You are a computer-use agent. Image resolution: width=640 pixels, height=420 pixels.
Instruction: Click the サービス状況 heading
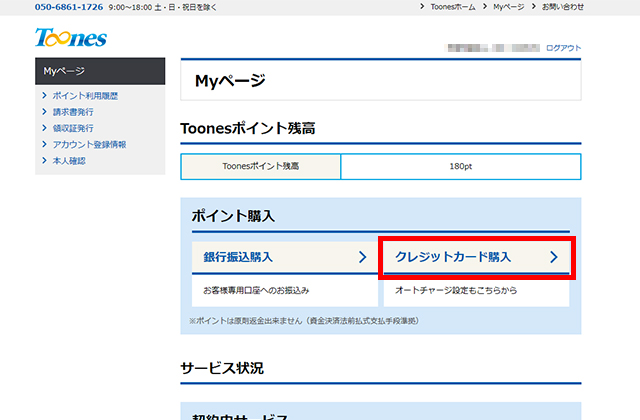pyautogui.click(x=222, y=368)
